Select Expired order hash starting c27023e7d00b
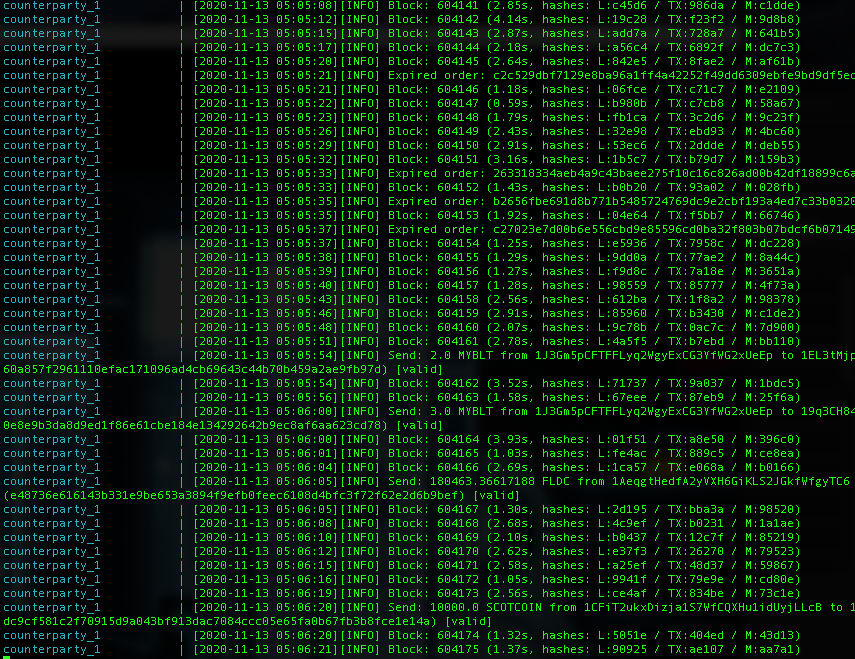 click(x=673, y=229)
